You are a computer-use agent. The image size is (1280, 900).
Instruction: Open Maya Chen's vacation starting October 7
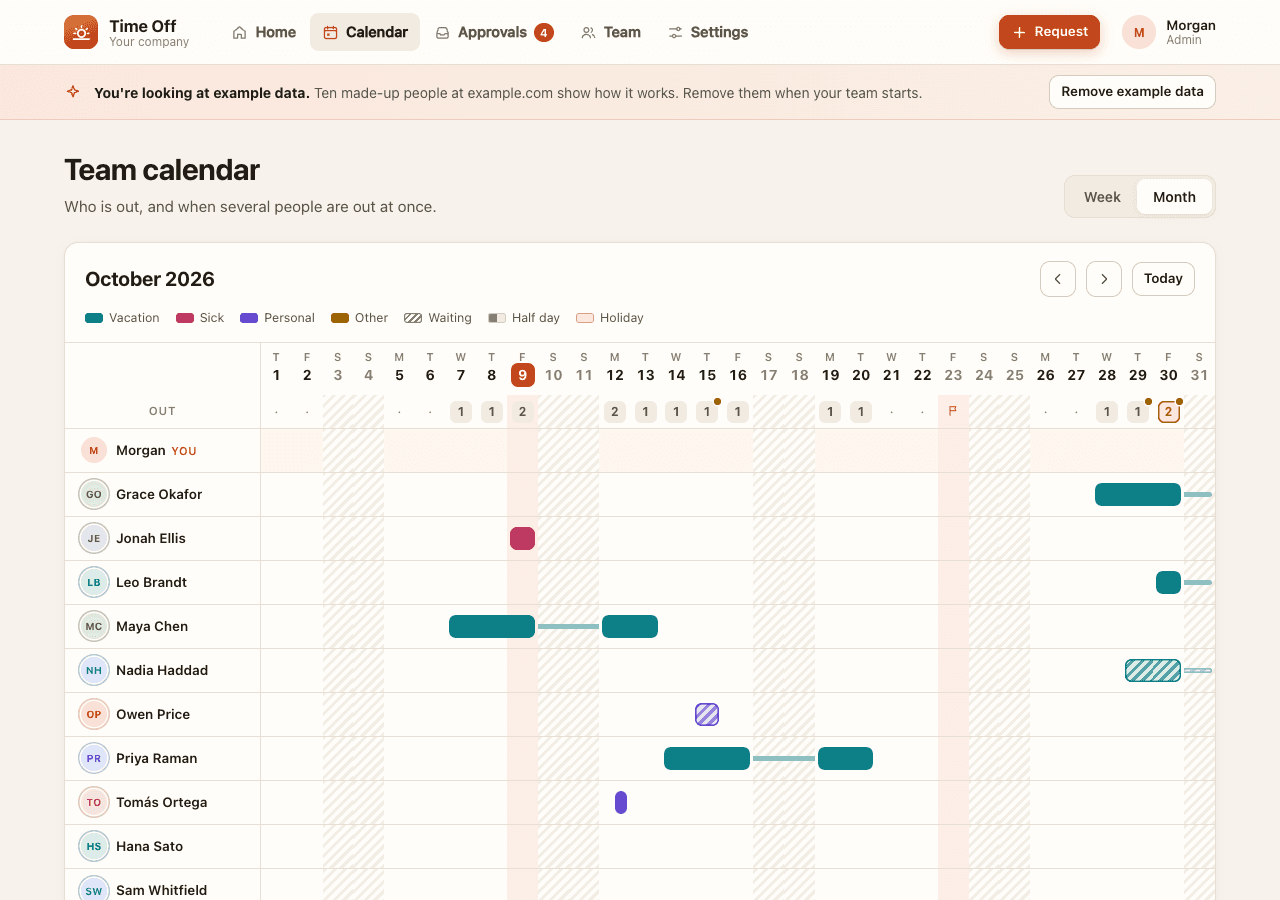click(492, 626)
